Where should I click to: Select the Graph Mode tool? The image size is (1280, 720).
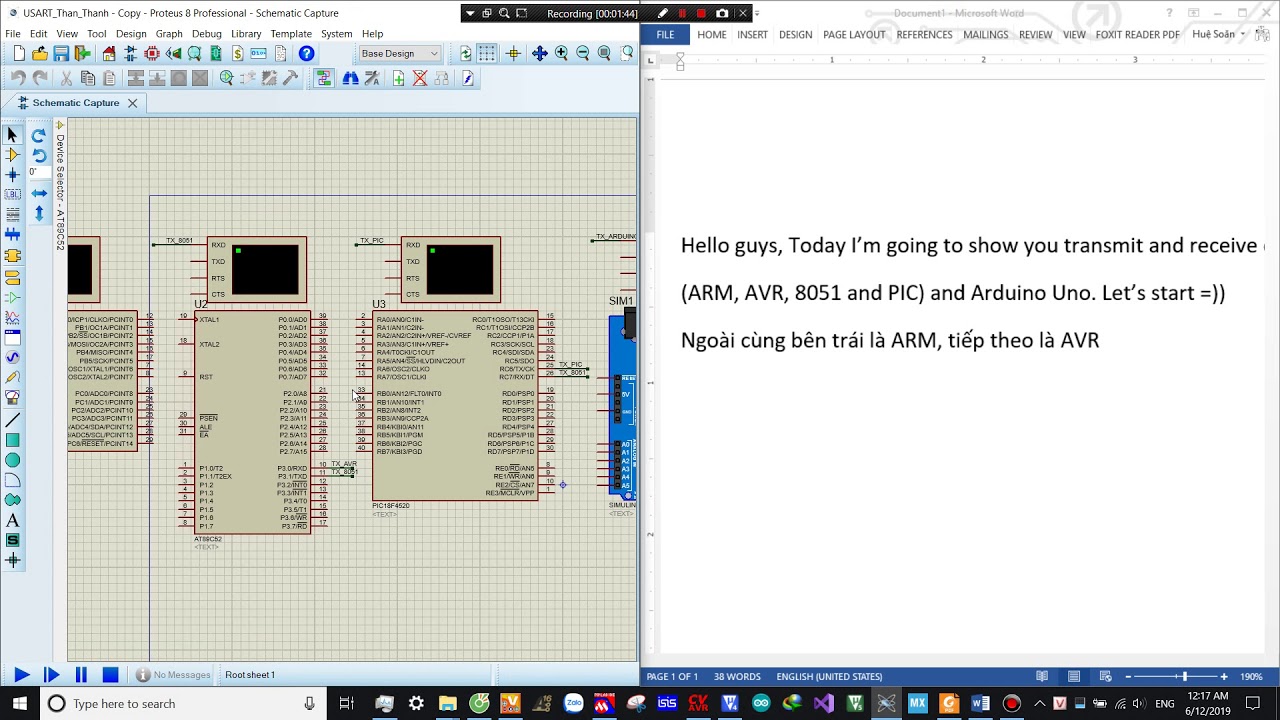tap(12, 317)
